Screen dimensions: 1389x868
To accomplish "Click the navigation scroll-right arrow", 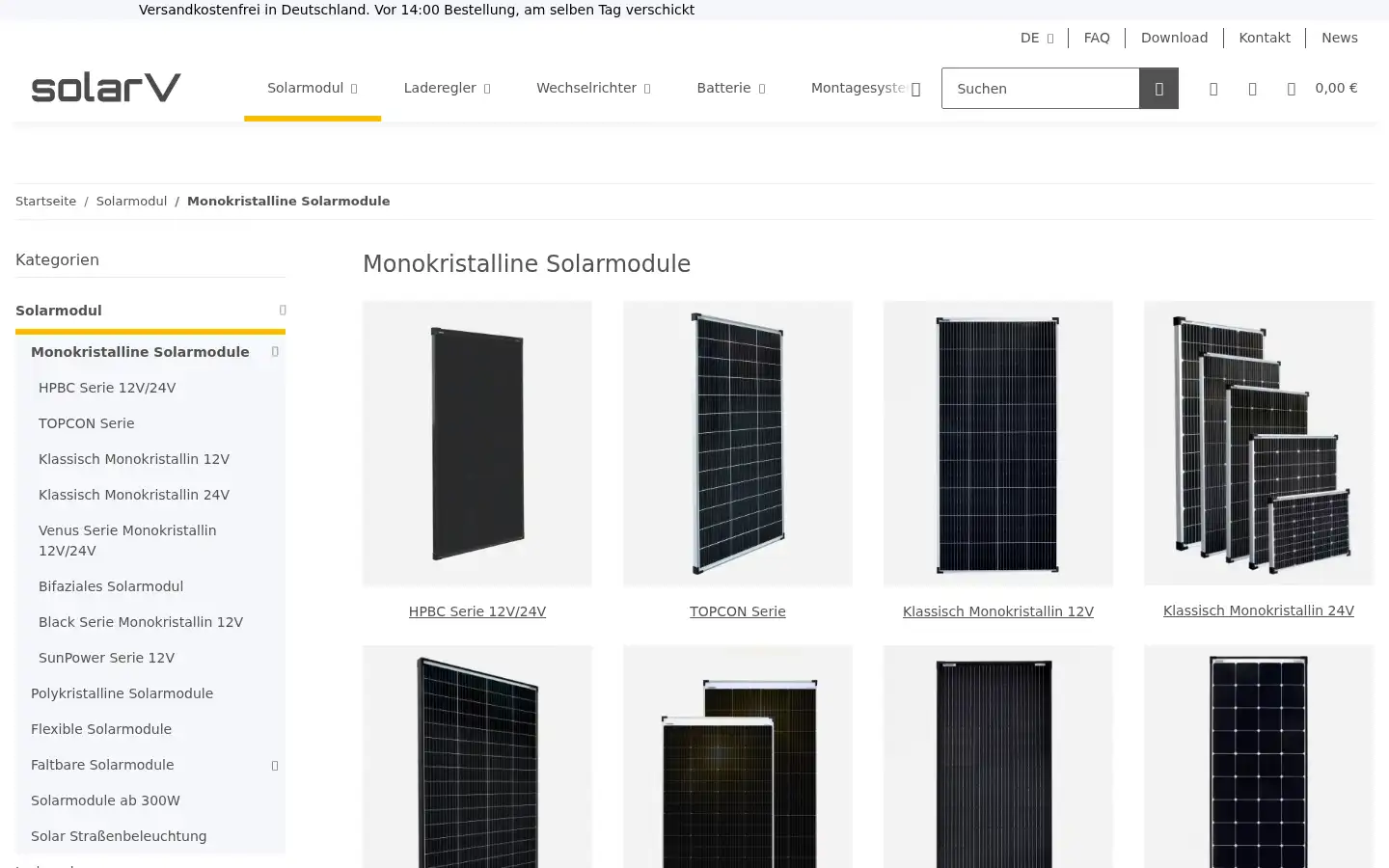I will click(x=915, y=89).
